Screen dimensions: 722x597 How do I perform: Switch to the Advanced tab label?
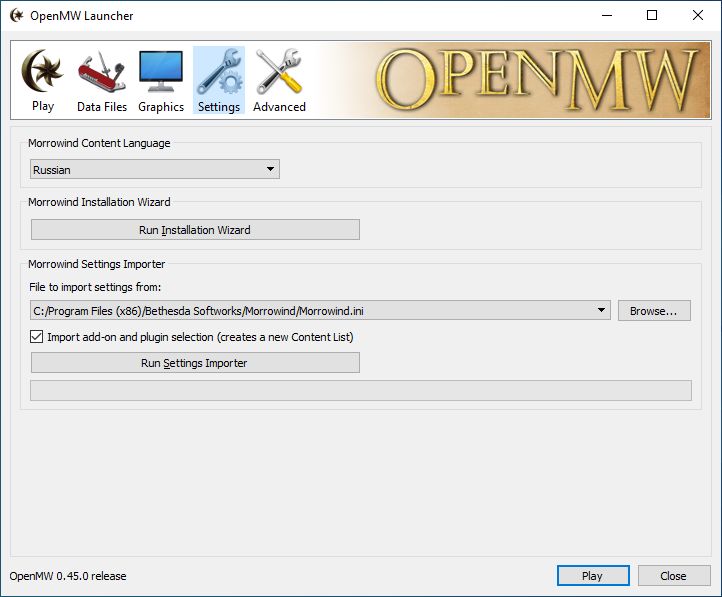279,107
